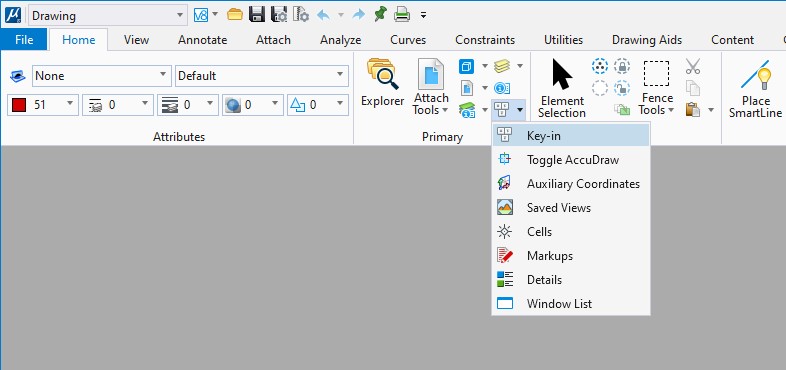Viewport: 786px width, 370px height.
Task: Click the highlighted Key-in ribbon icon
Action: tap(502, 109)
